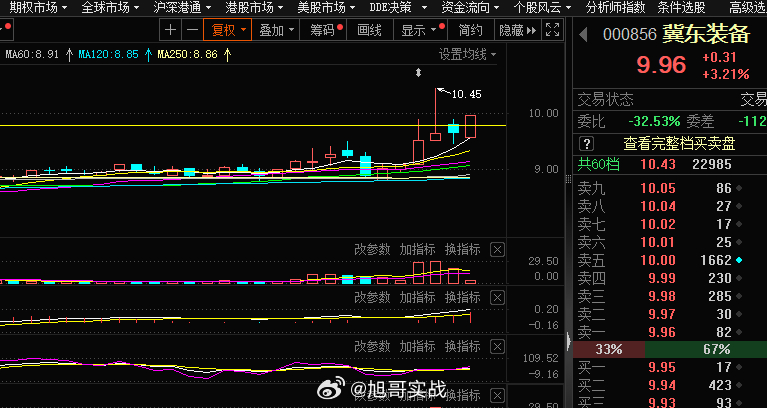This screenshot has width=767, height=408.
Task: Open 全球市场 menu
Action: tap(110, 7)
